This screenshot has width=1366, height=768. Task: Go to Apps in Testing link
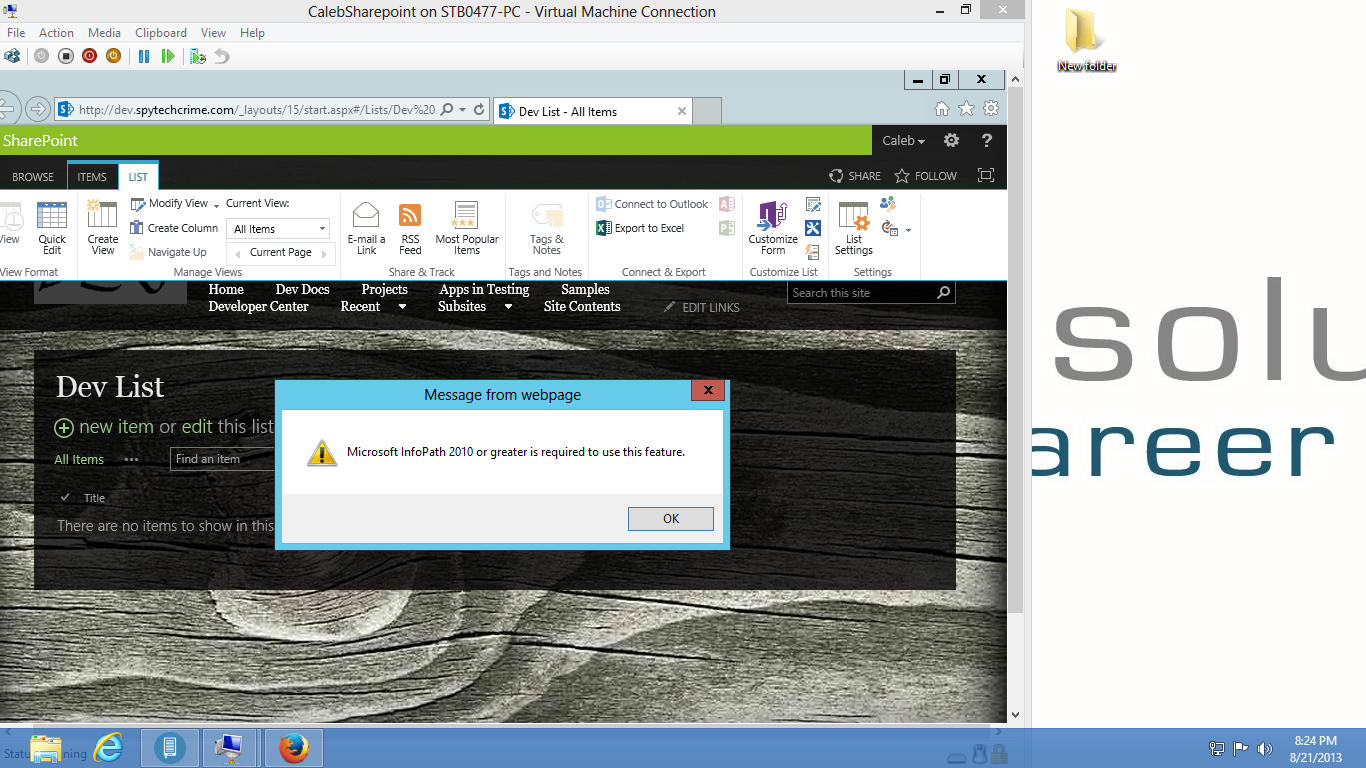[x=484, y=290]
